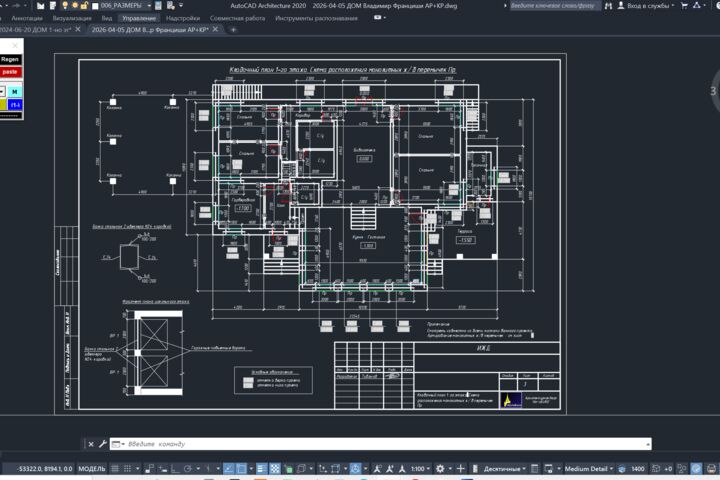Click the first annotation visibility icon
The image size is (720, 480).
click(x=377, y=469)
